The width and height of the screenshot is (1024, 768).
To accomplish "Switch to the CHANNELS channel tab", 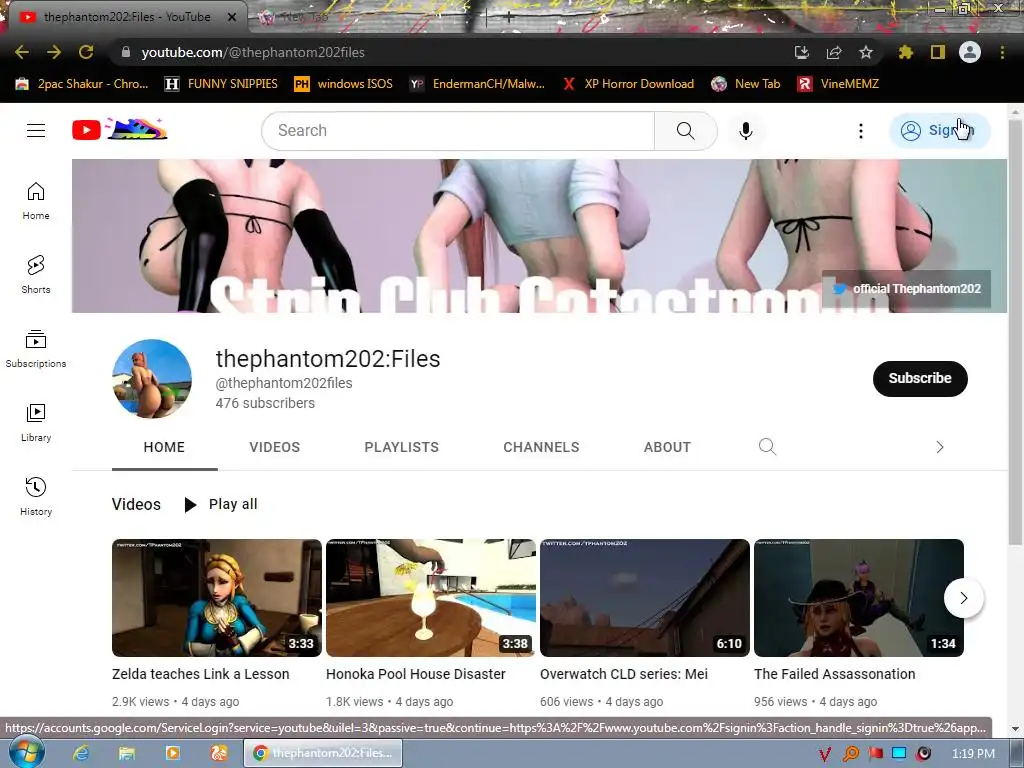I will tap(541, 447).
